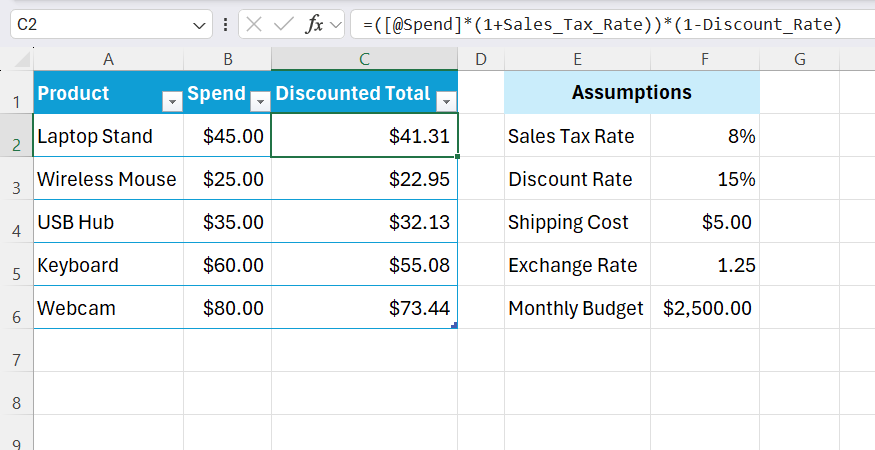Select row 4 header

pos(17,222)
